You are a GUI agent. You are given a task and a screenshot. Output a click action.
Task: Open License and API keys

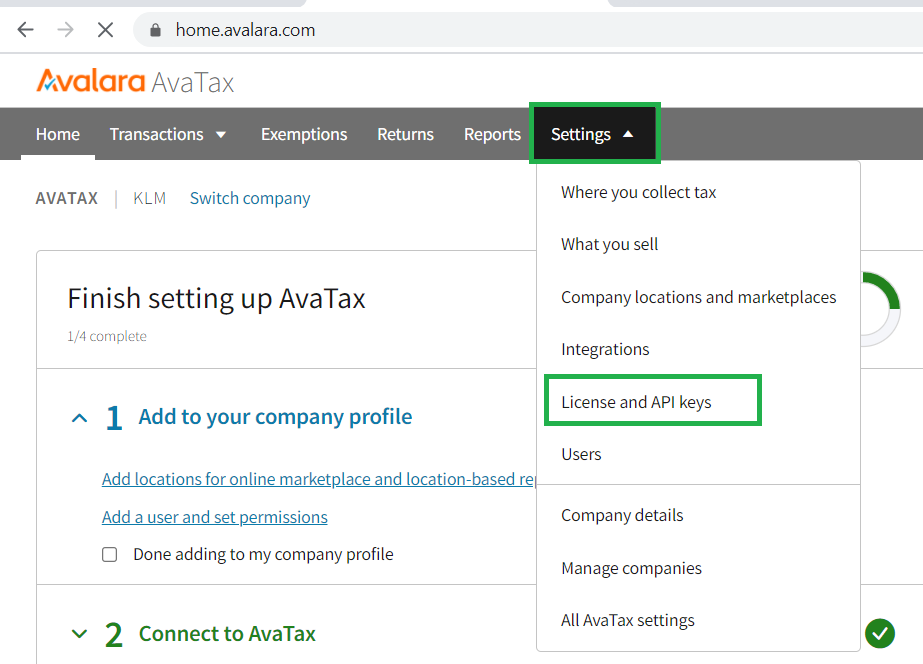pyautogui.click(x=636, y=402)
